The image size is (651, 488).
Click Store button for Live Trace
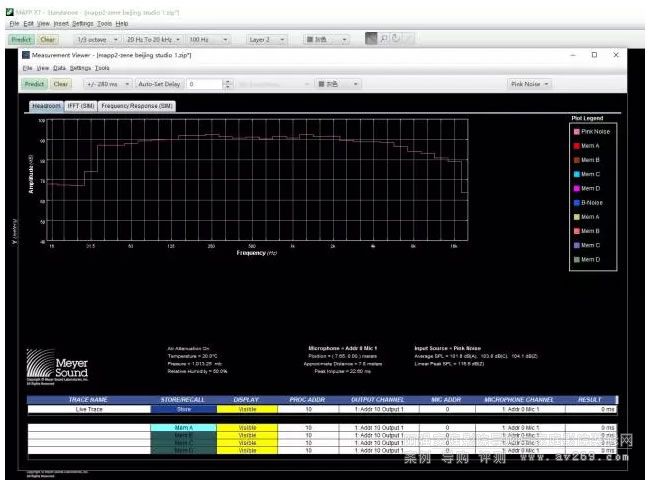coord(183,409)
